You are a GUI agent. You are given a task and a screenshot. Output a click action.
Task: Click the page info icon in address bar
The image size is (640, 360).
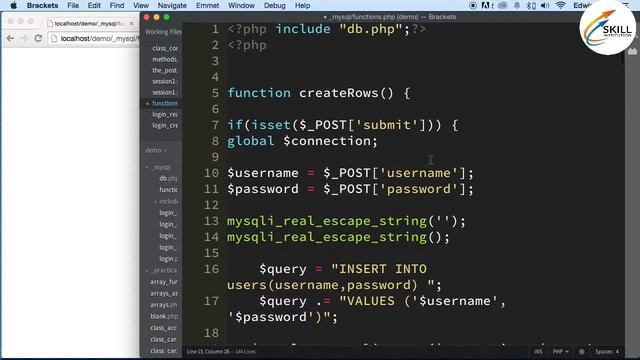pyautogui.click(x=54, y=38)
